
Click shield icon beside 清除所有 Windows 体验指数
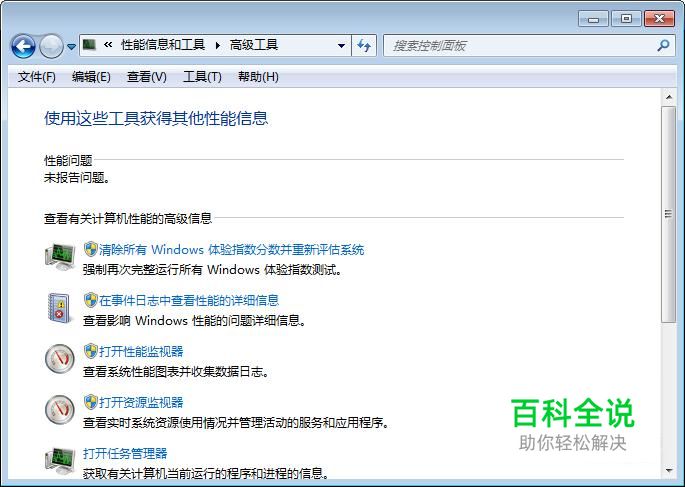(x=90, y=249)
